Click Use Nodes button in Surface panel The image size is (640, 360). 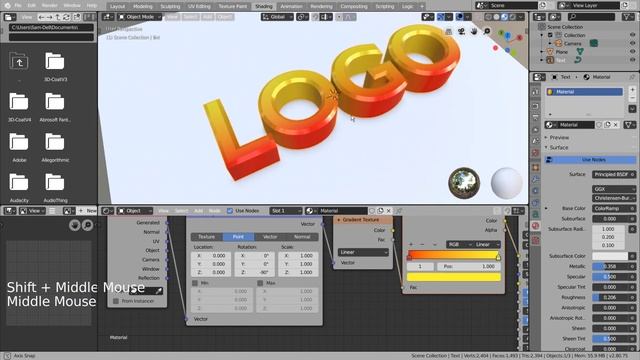pos(590,160)
